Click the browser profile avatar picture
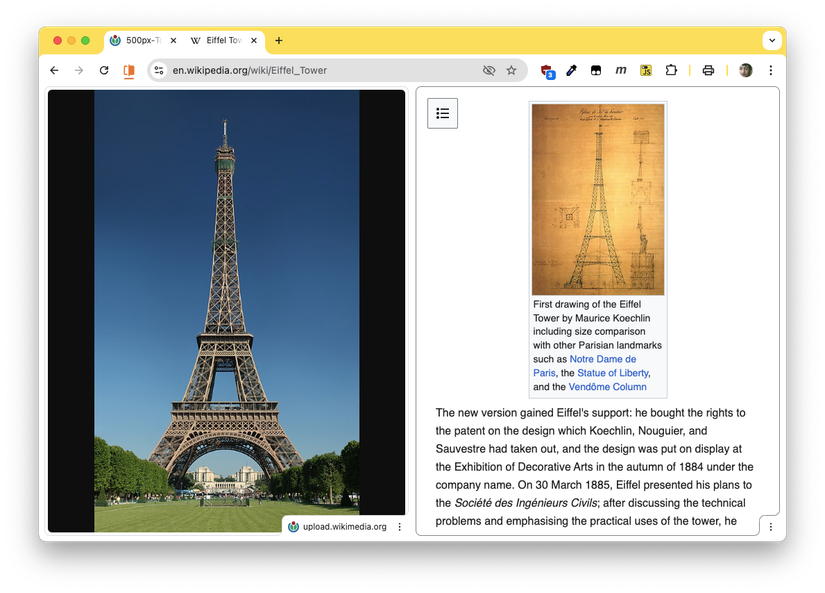Viewport: 825px width, 593px height. point(745,70)
